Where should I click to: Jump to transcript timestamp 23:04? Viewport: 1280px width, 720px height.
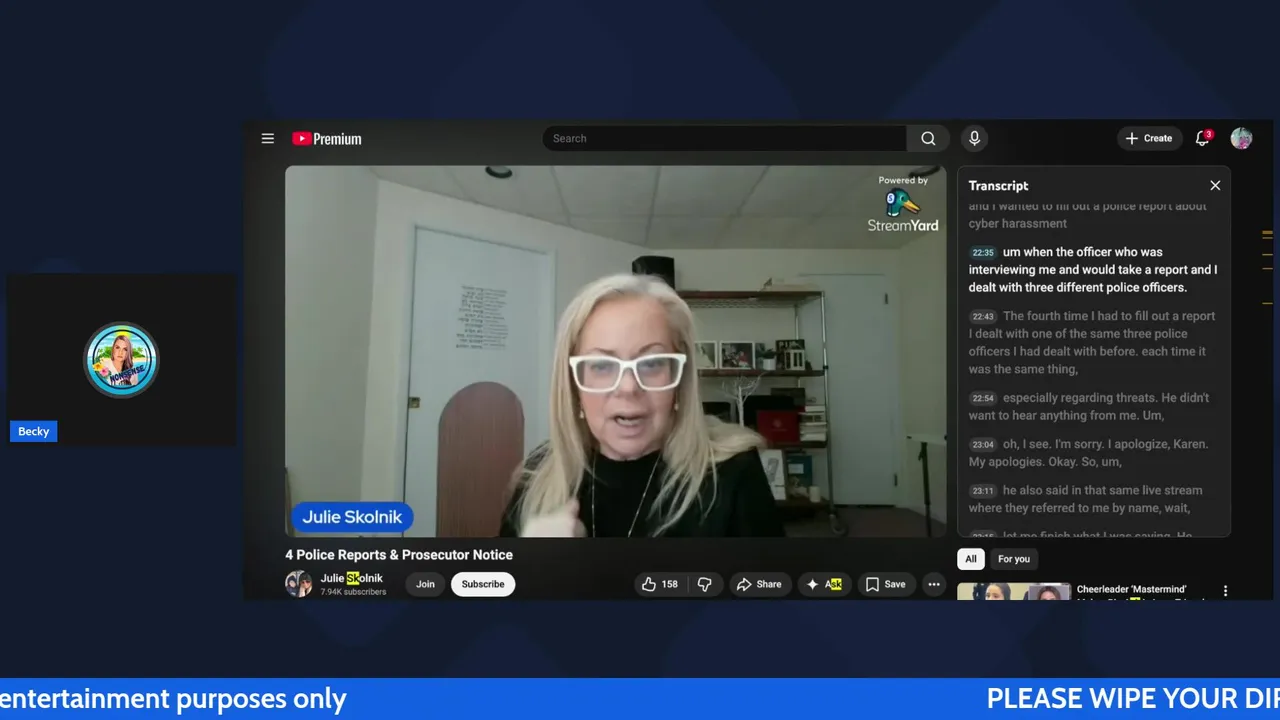click(x=983, y=445)
